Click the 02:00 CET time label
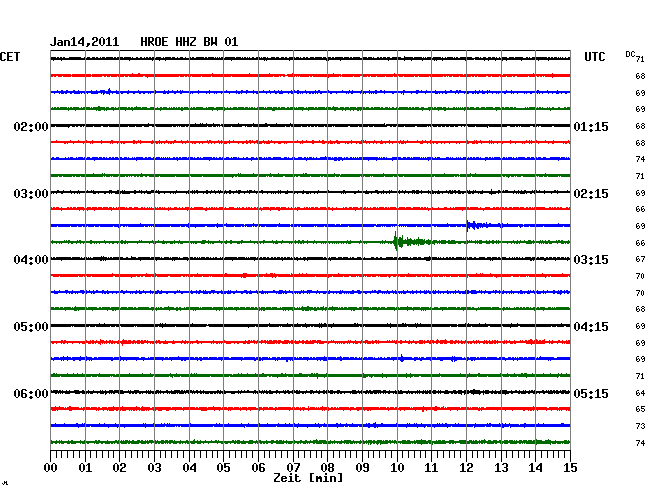The width and height of the screenshot is (650, 494). click(31, 126)
